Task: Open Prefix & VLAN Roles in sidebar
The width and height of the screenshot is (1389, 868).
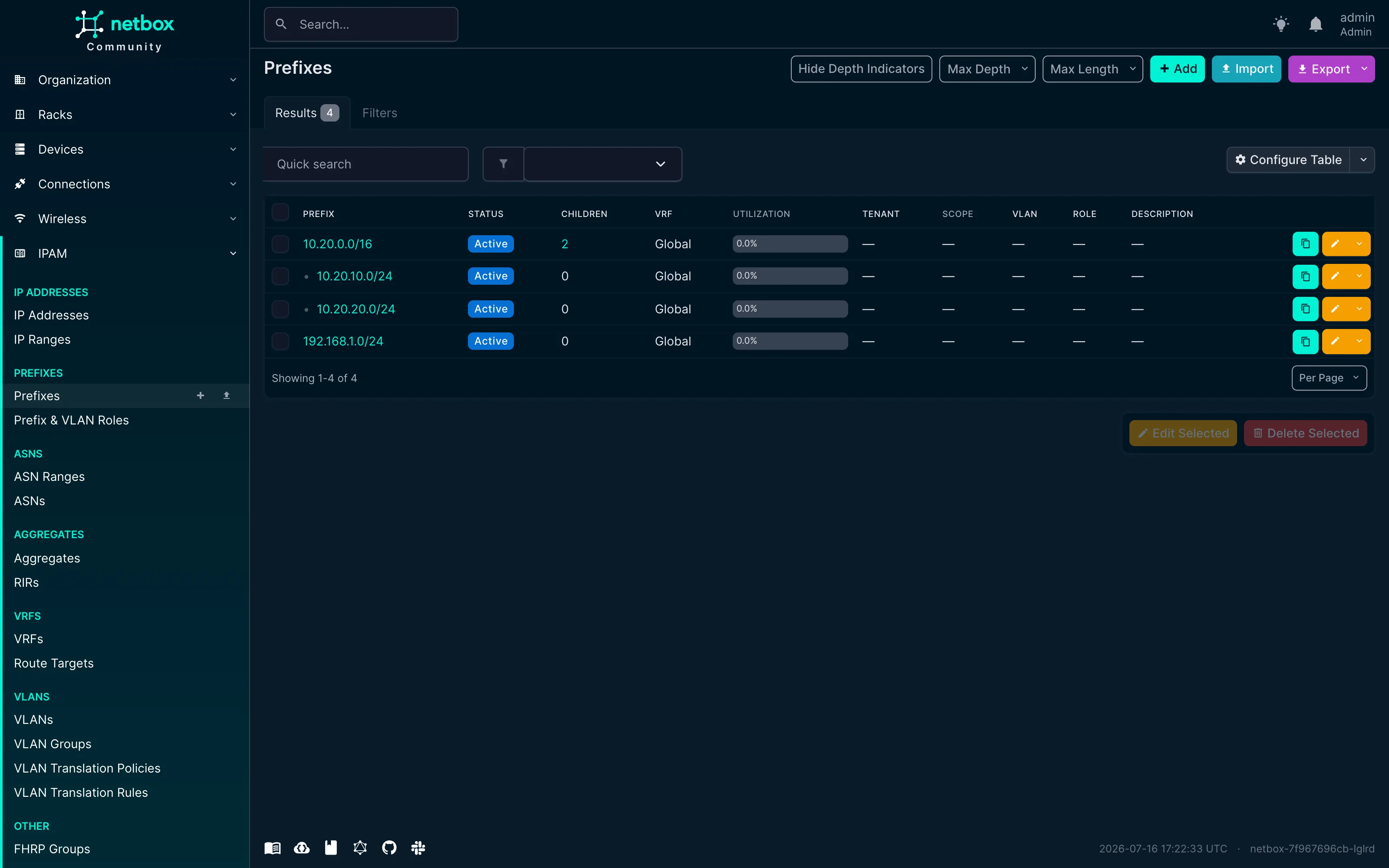Action: pyautogui.click(x=71, y=420)
